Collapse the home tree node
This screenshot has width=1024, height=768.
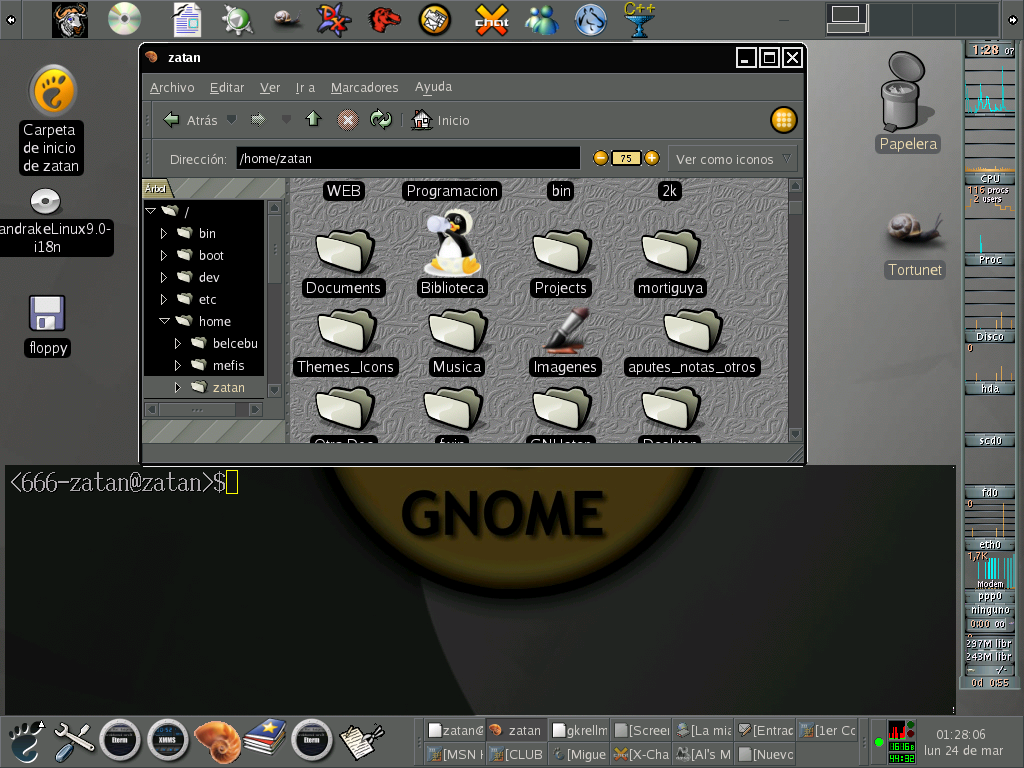tap(165, 321)
